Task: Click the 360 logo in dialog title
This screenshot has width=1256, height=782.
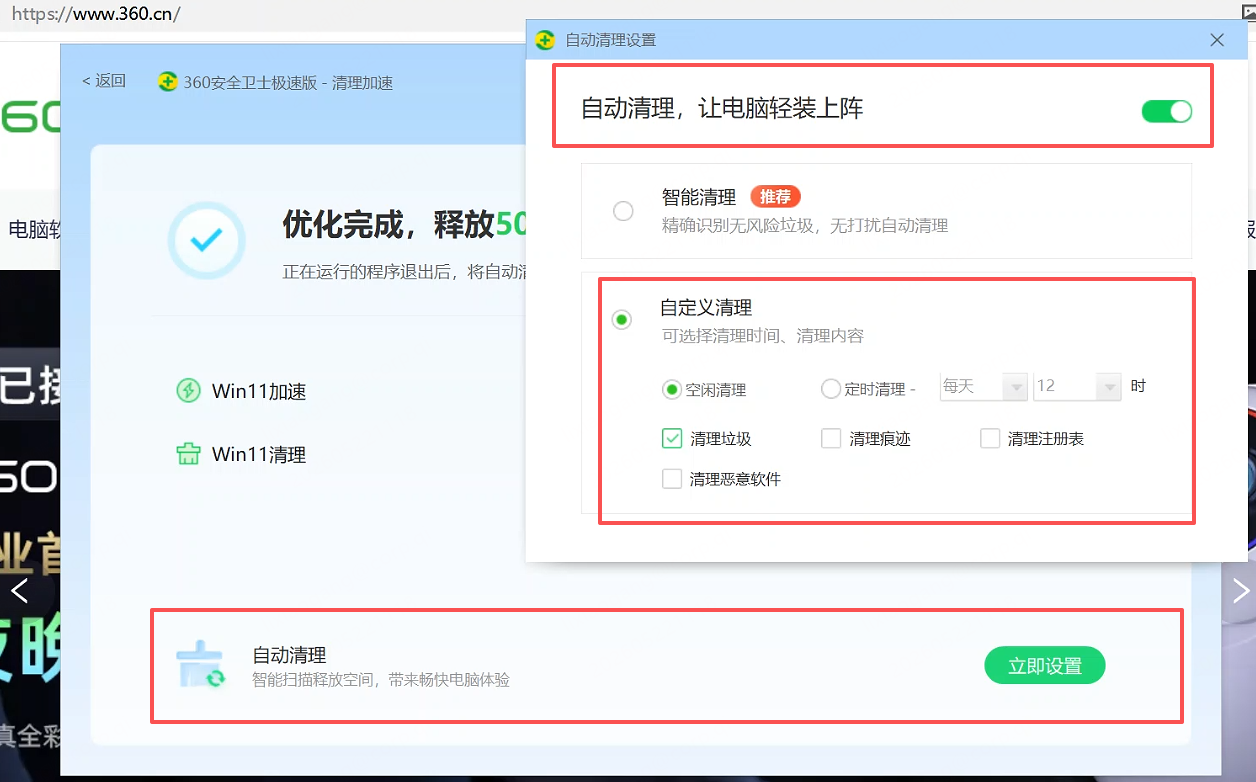Action: (x=545, y=40)
